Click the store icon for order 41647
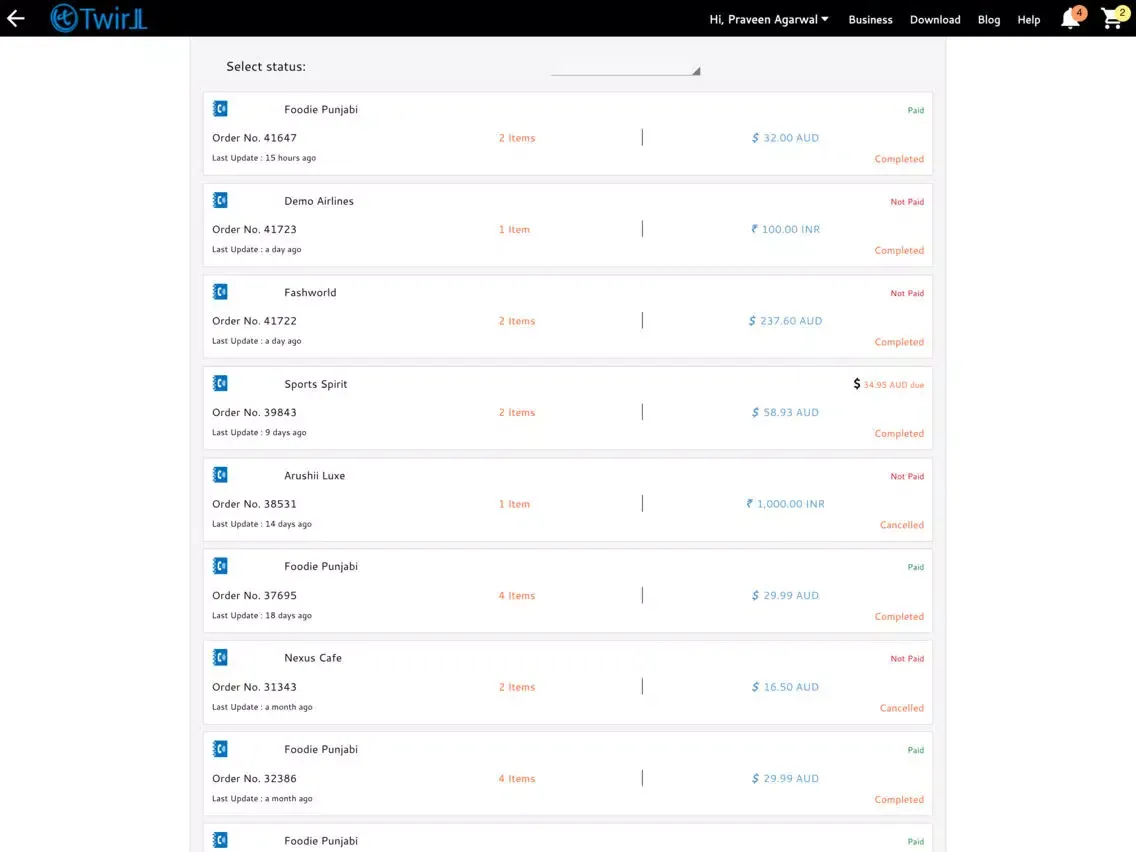Viewport: 1136px width, 852px height. pos(220,109)
